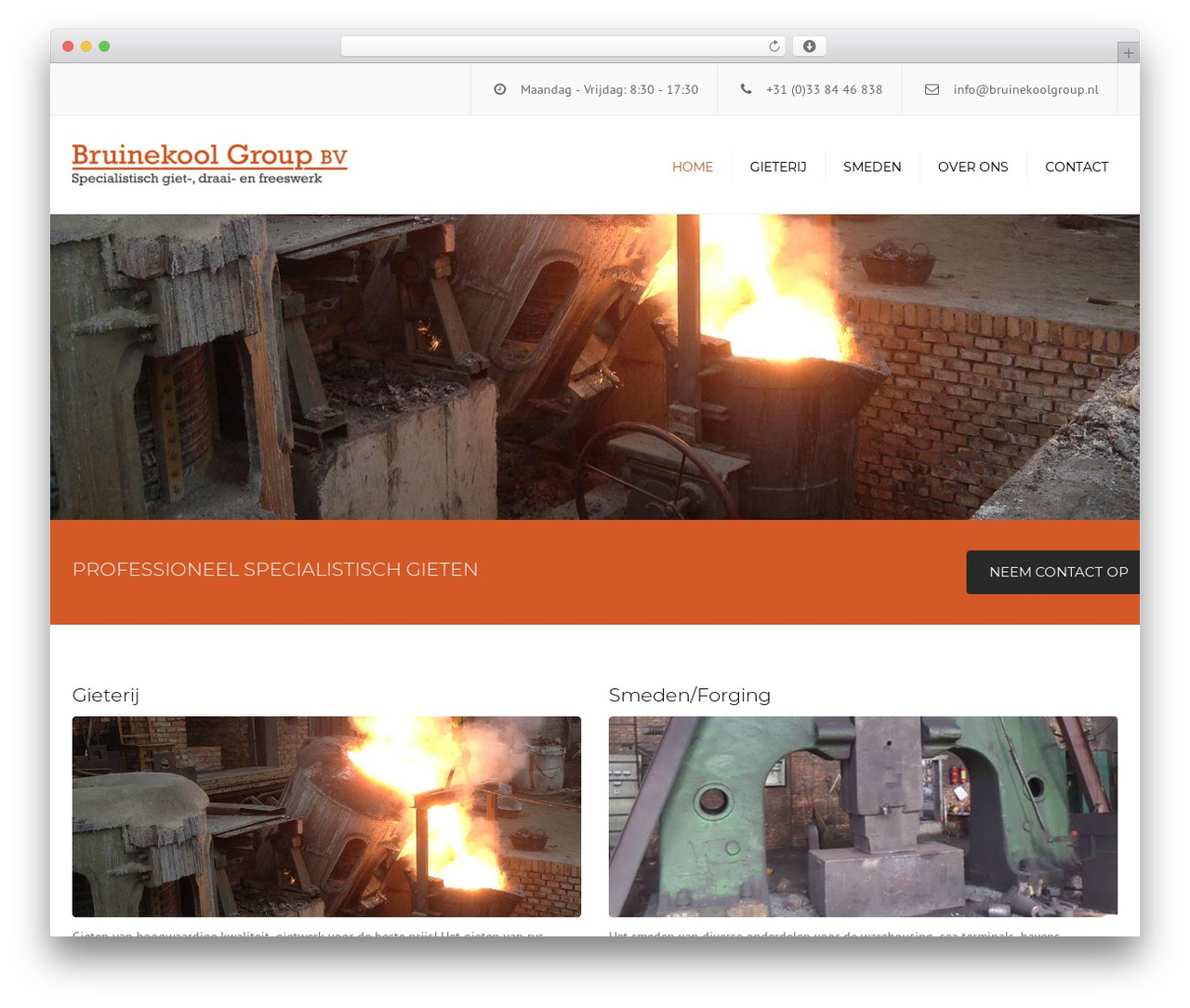This screenshot has height=1008, width=1190.
Task: Click the PROFESSIONEEL SPECIALISTISCH GIETEN heading
Action: [x=275, y=569]
